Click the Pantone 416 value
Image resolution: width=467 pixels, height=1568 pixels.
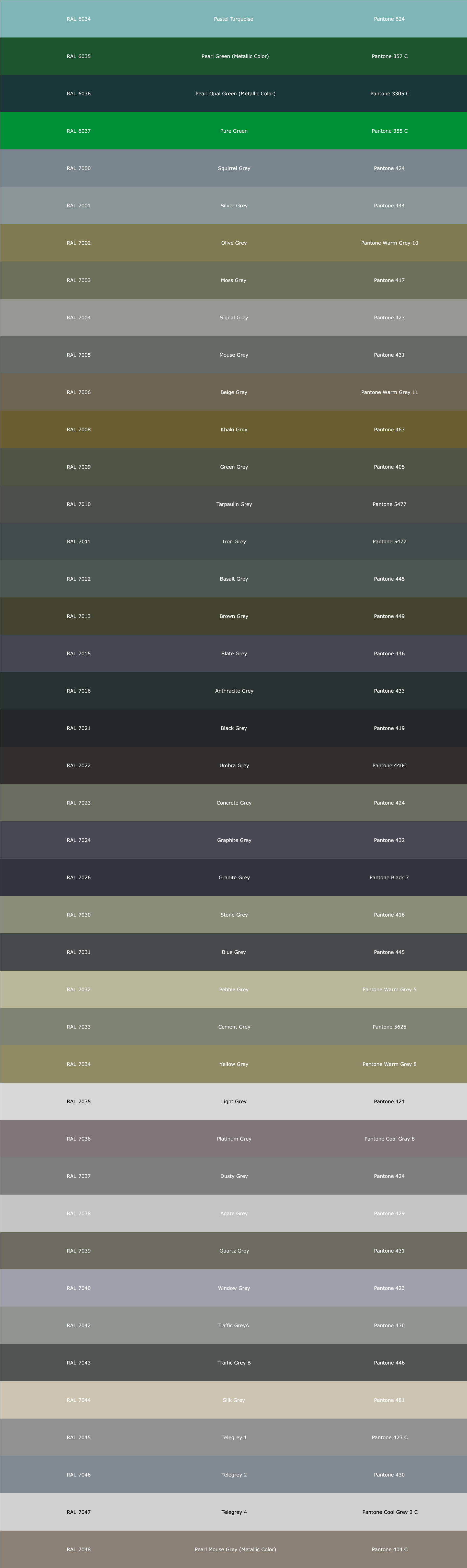389,915
